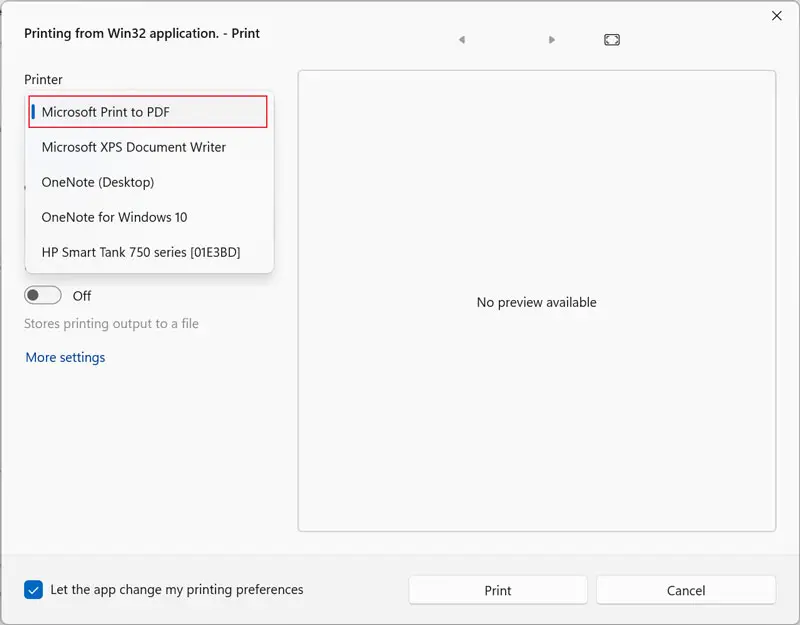Go to previous preview page arrow
The image size is (800, 625).
point(462,40)
